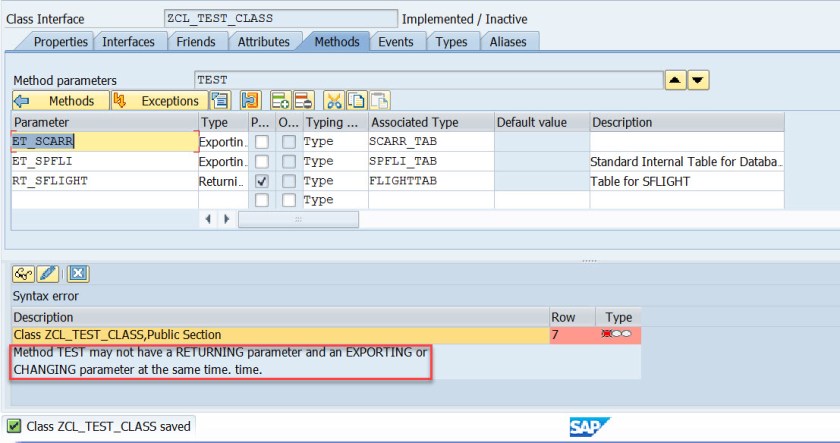Viewport: 840px width, 443px height.
Task: Click the glasses display icon in error panel
Action: point(24,274)
